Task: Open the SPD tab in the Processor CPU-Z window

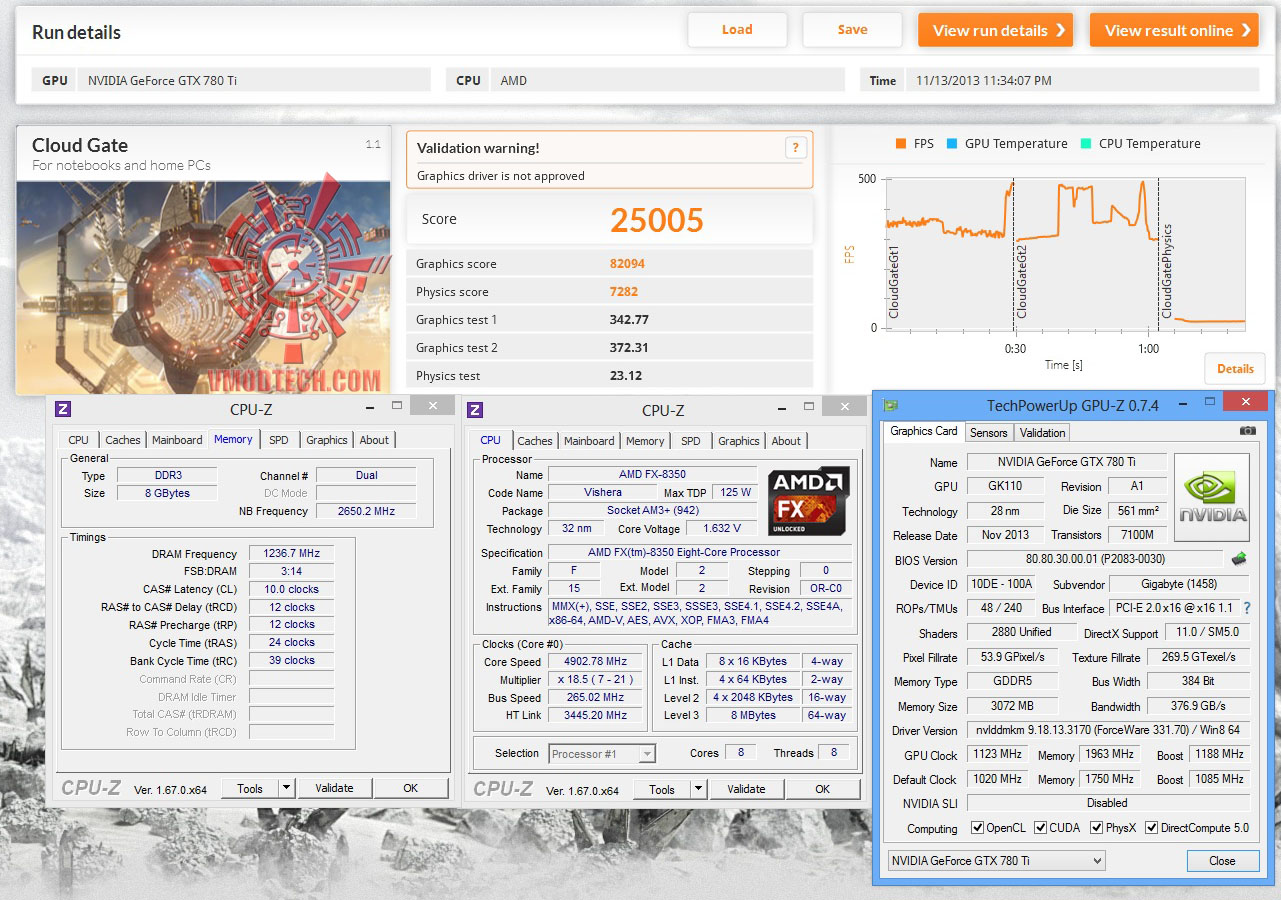Action: tap(691, 441)
